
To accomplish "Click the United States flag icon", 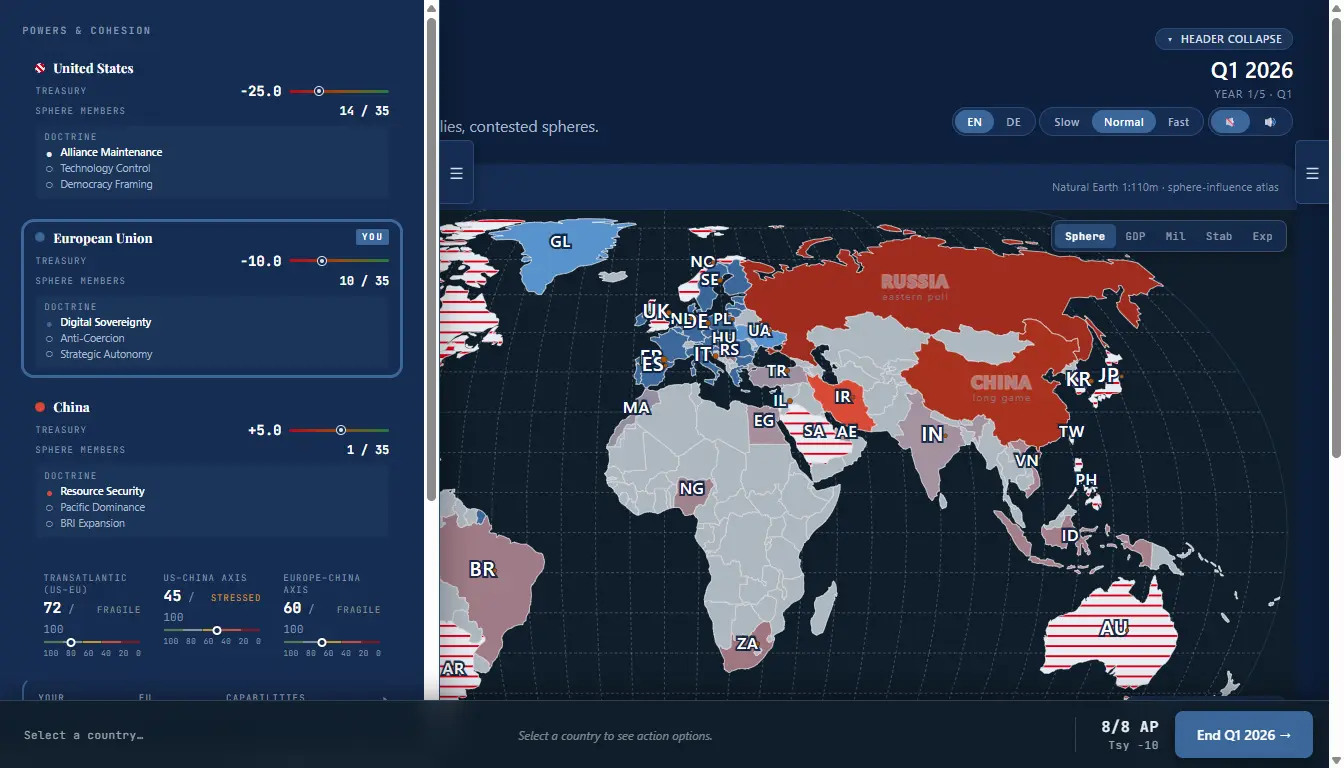I will coord(41,68).
